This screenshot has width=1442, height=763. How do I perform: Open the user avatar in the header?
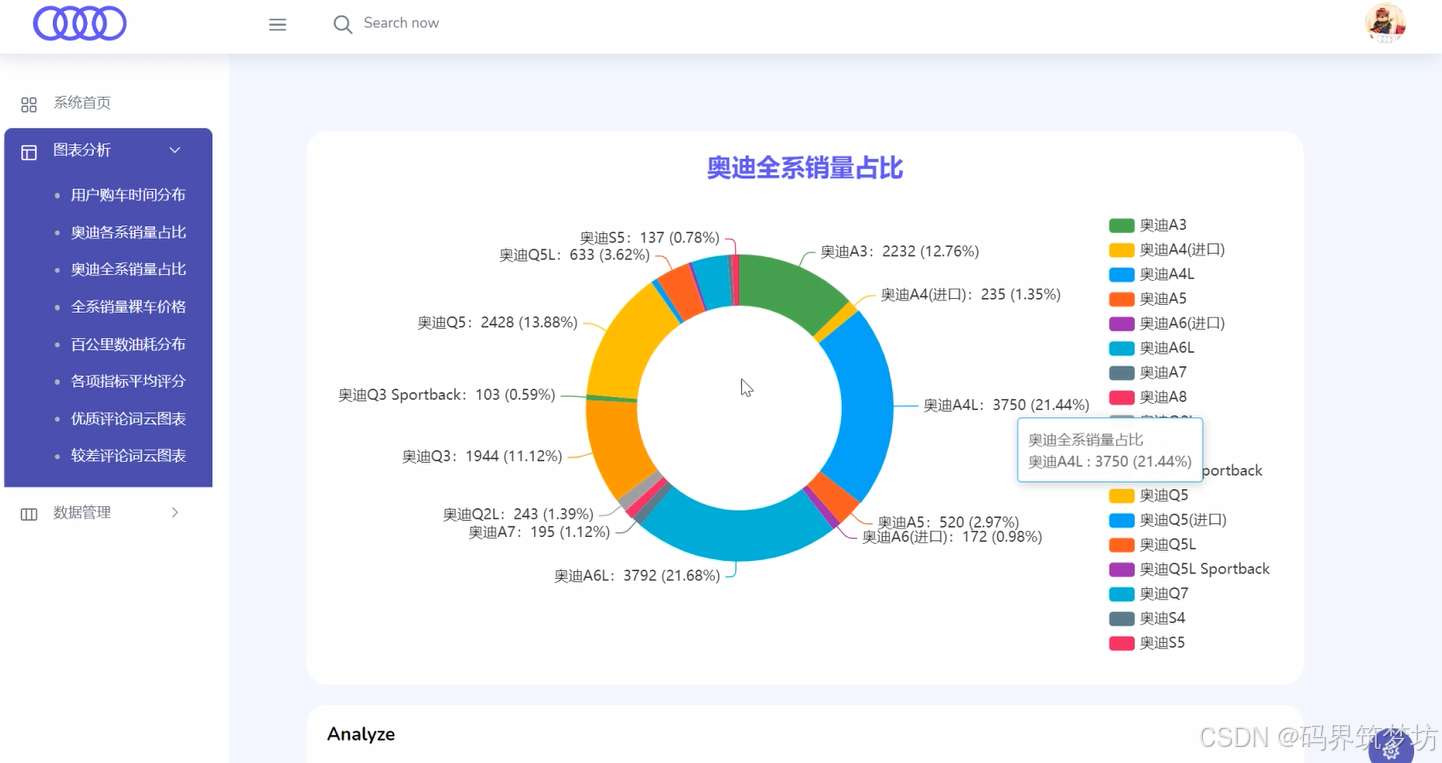pos(1385,23)
